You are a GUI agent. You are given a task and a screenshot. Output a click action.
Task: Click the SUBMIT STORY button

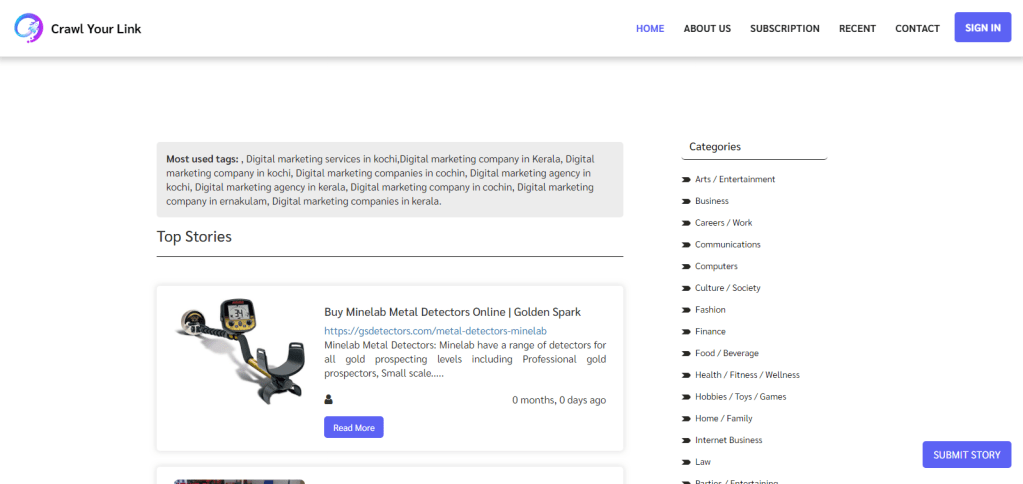966,455
